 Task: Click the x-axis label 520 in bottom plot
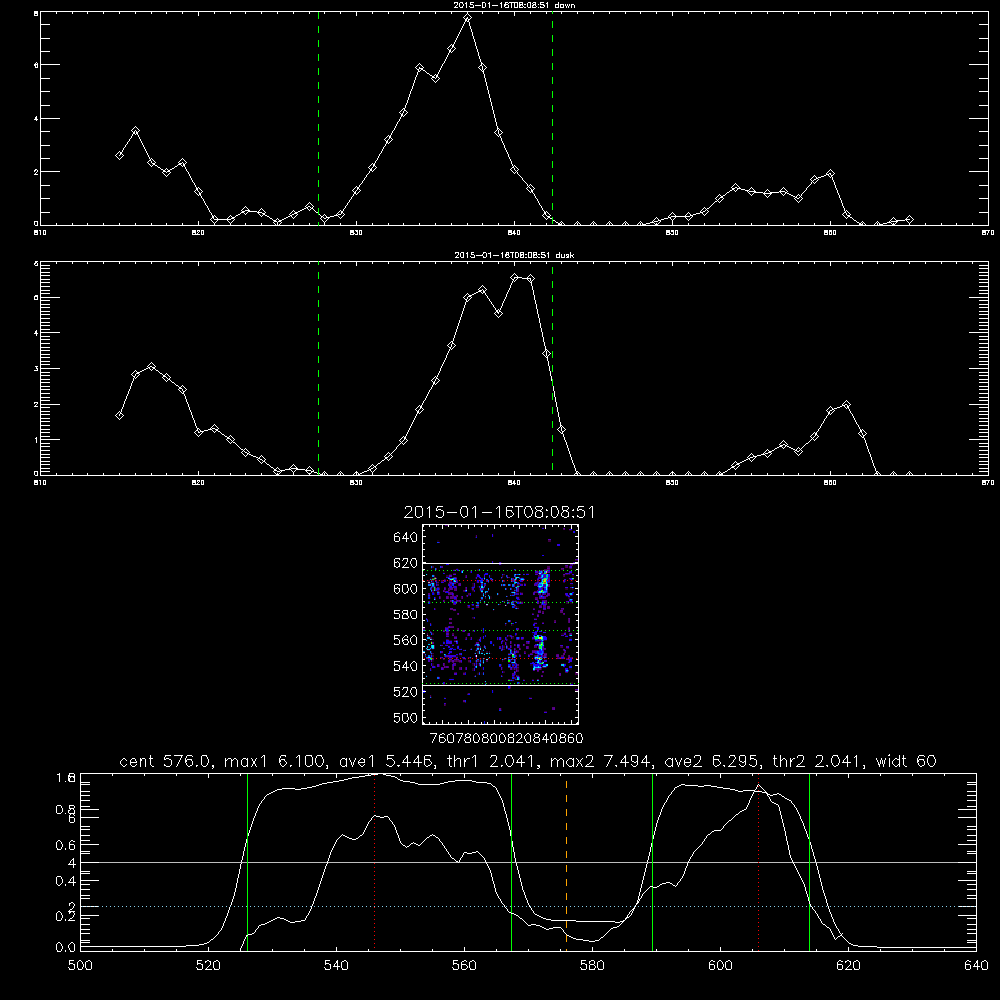click(208, 966)
